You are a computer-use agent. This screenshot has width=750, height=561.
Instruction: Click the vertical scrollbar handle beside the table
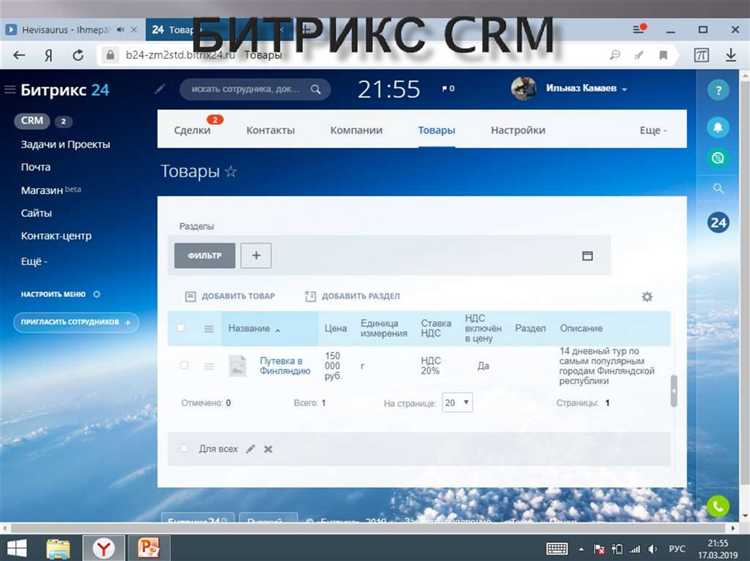[x=674, y=391]
